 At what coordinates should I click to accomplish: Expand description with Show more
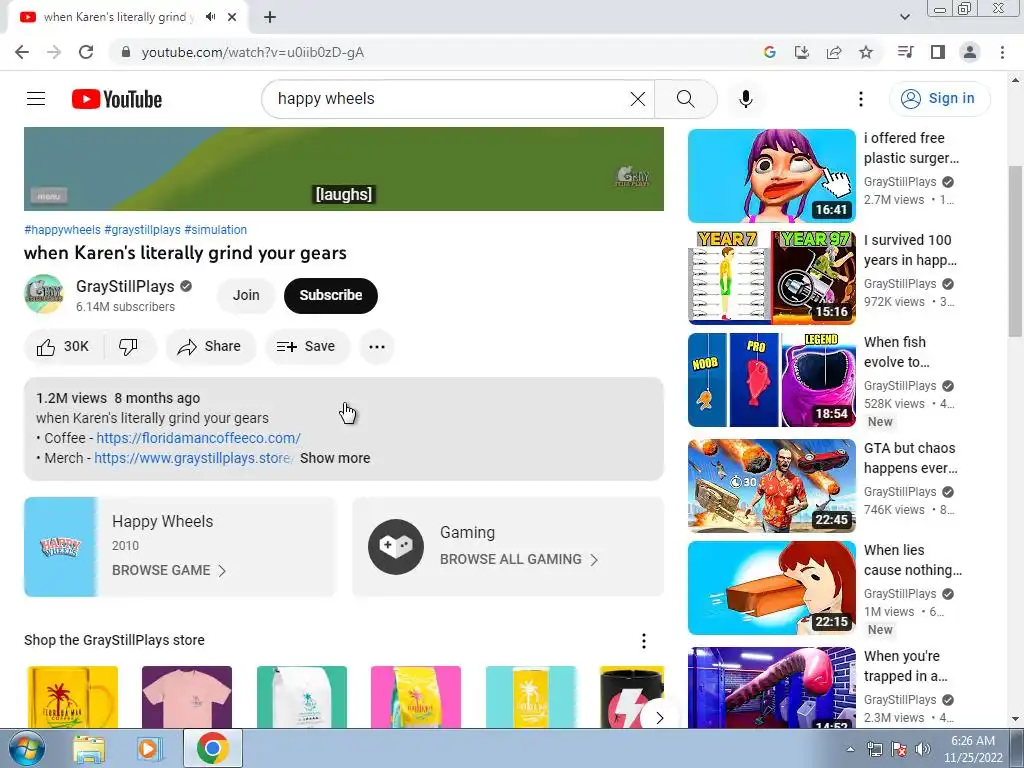[x=335, y=458]
